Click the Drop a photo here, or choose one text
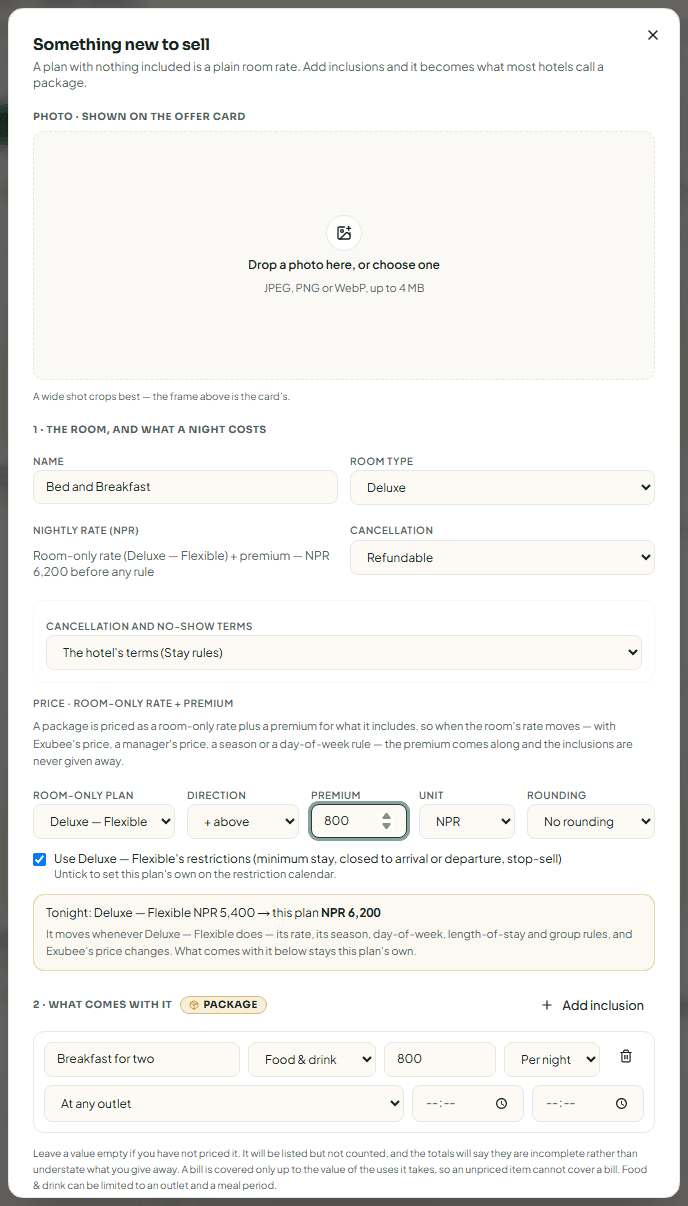This screenshot has width=688, height=1206. click(344, 265)
